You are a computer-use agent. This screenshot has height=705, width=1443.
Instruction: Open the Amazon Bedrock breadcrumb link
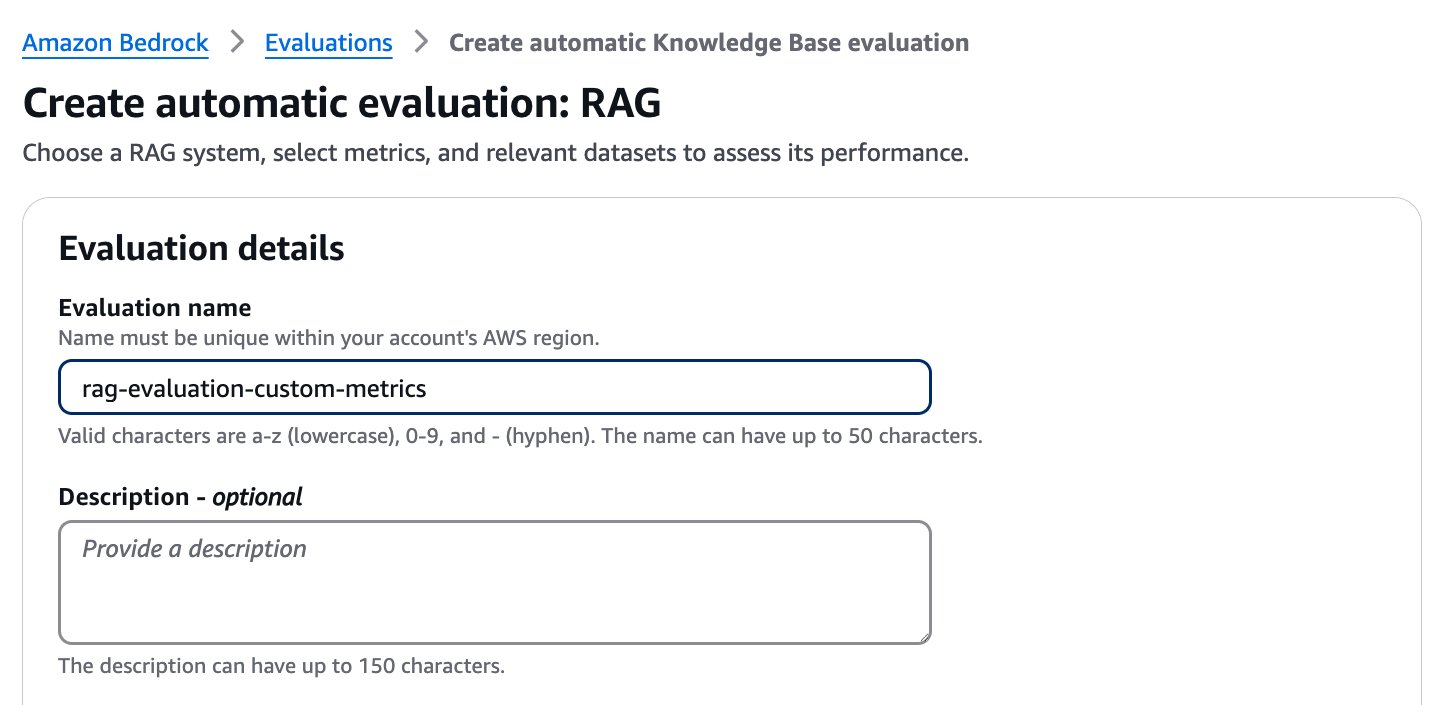tap(115, 43)
